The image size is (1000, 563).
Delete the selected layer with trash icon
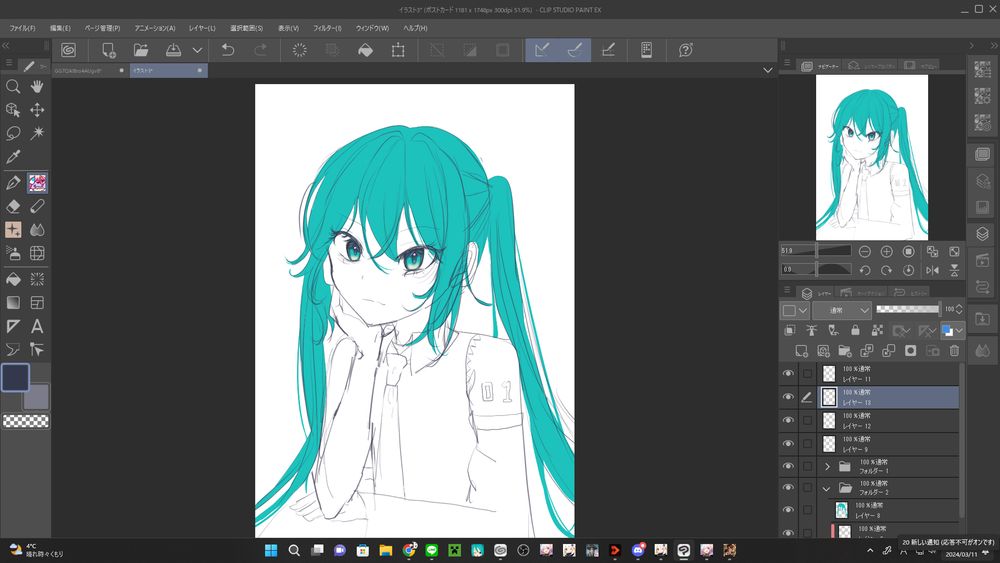tap(954, 351)
